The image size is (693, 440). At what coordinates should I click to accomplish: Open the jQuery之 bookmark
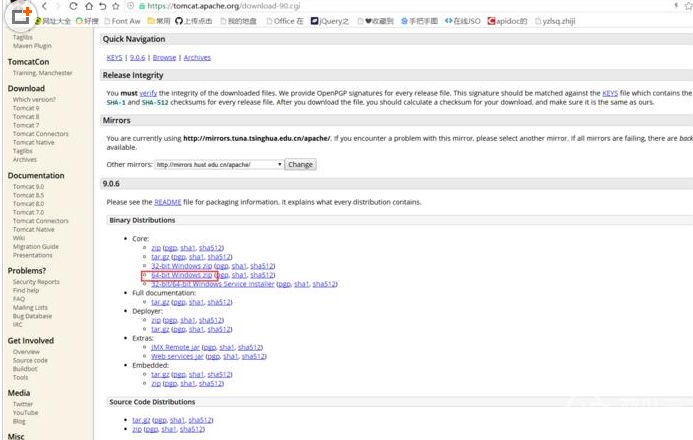(330, 21)
